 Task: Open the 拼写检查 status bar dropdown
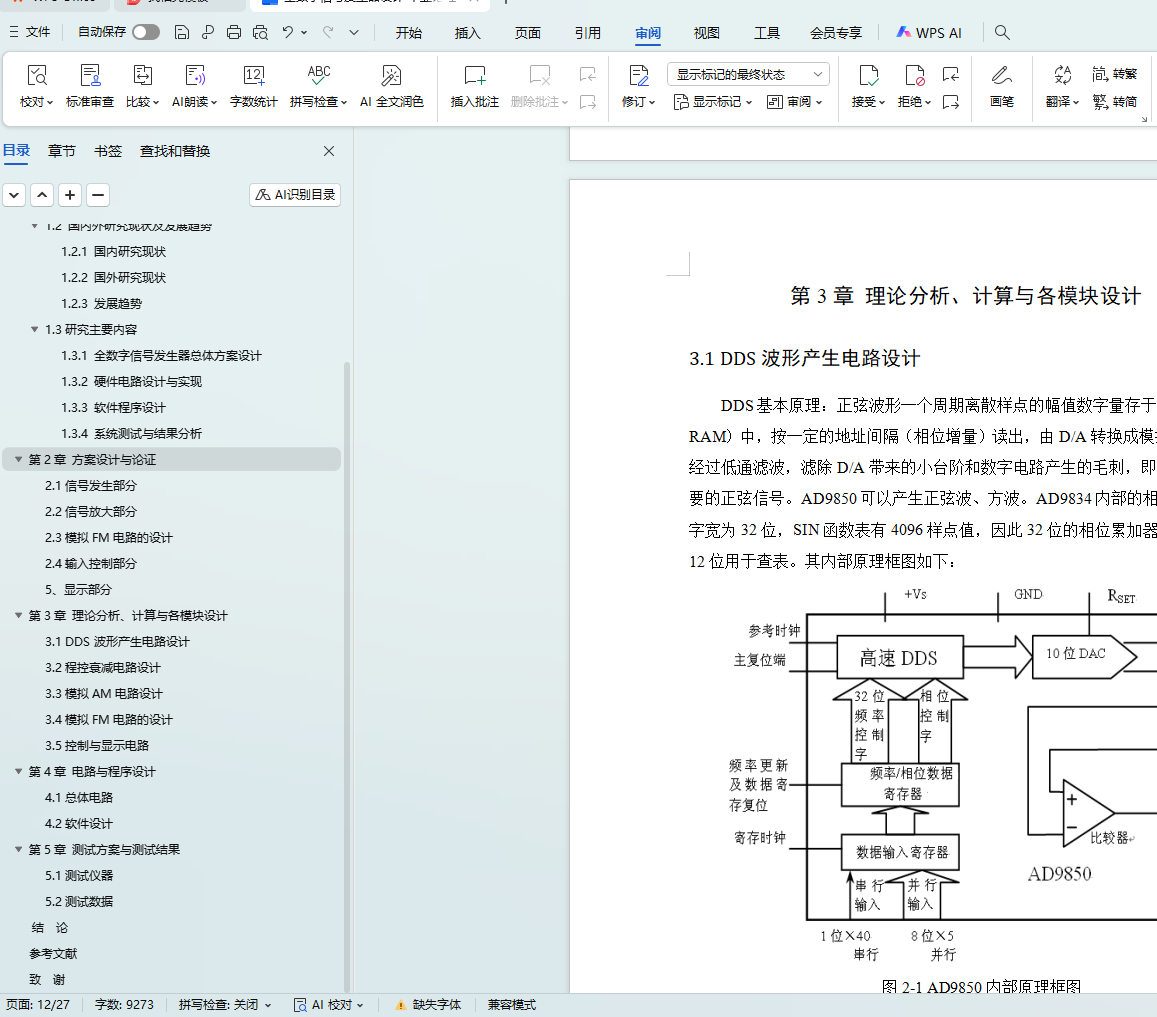pyautogui.click(x=225, y=1005)
